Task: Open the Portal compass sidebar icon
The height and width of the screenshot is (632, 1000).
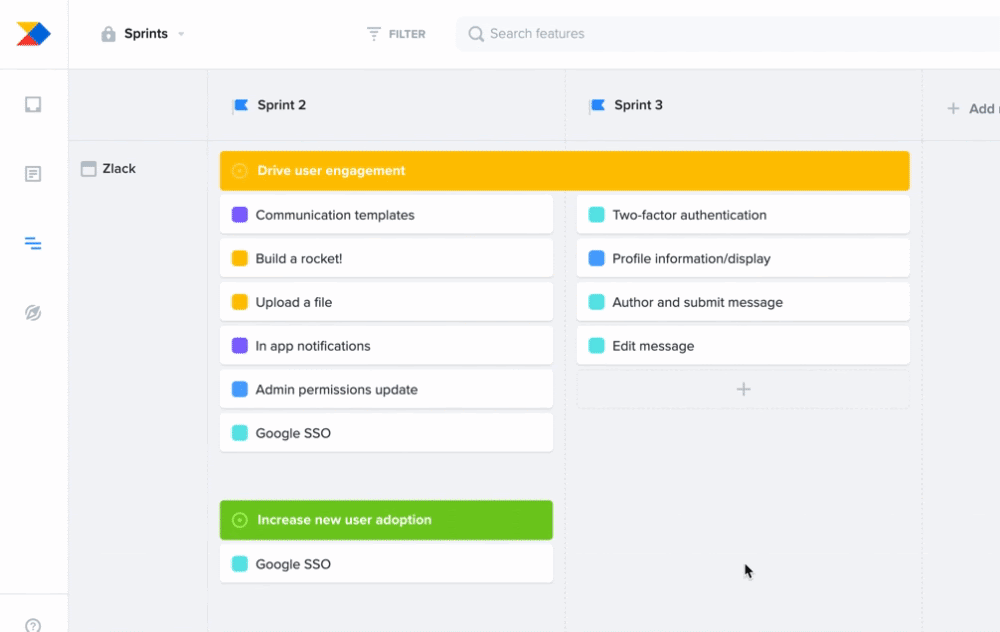Action: coord(33,313)
